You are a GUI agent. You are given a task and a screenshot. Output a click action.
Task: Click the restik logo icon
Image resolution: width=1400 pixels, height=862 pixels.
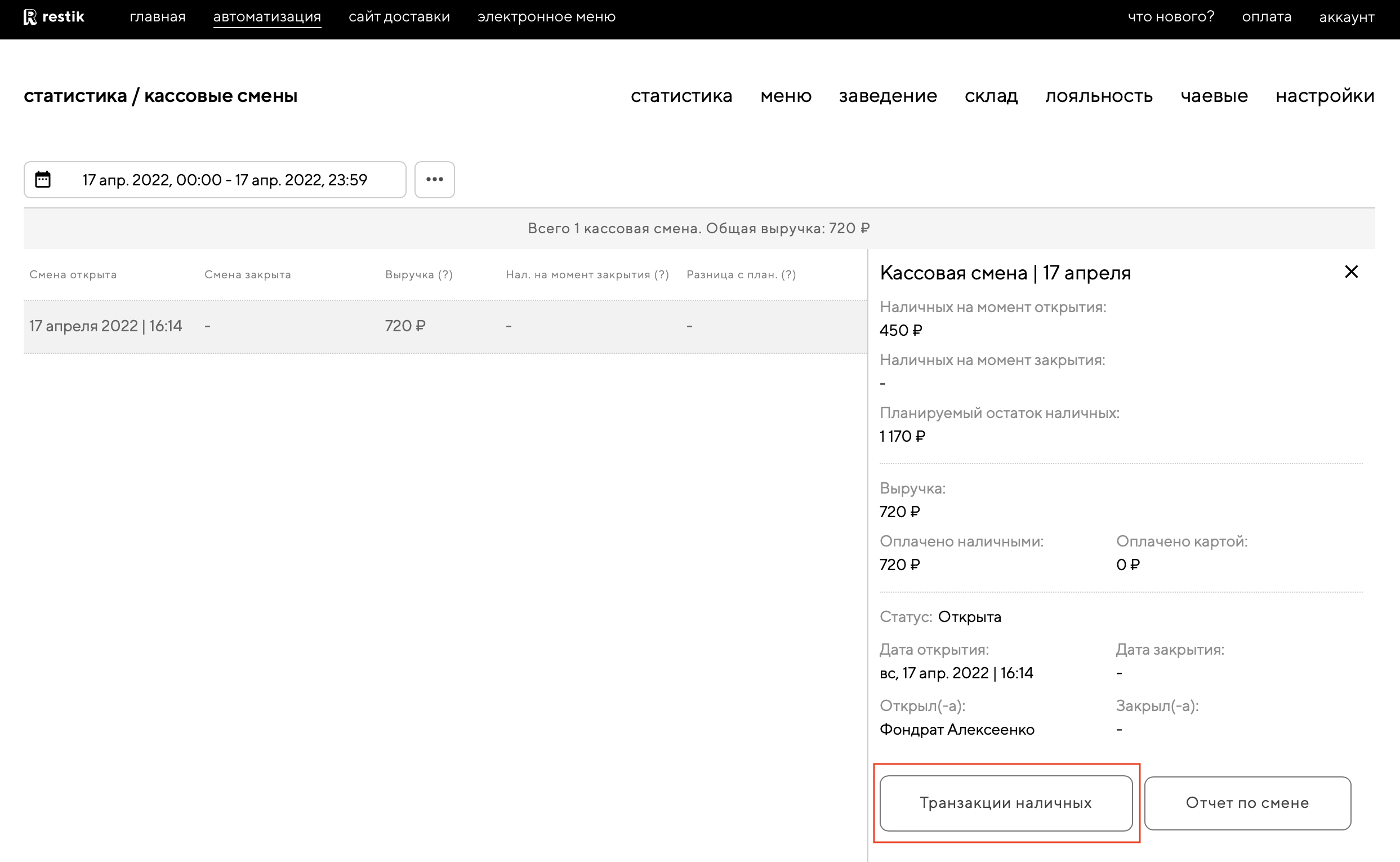(x=30, y=17)
